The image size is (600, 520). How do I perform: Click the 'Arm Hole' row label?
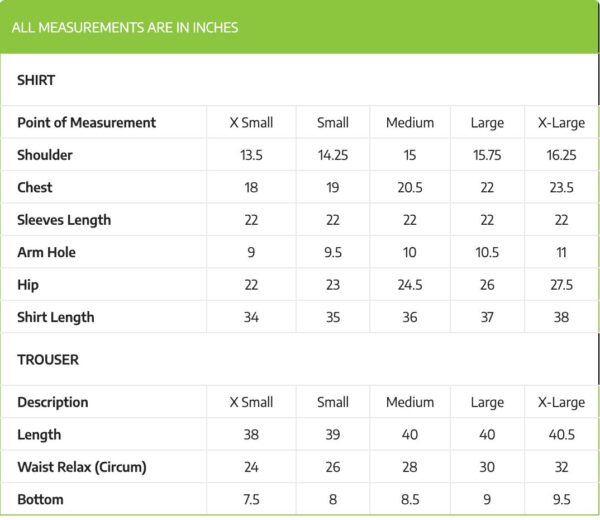click(x=47, y=252)
